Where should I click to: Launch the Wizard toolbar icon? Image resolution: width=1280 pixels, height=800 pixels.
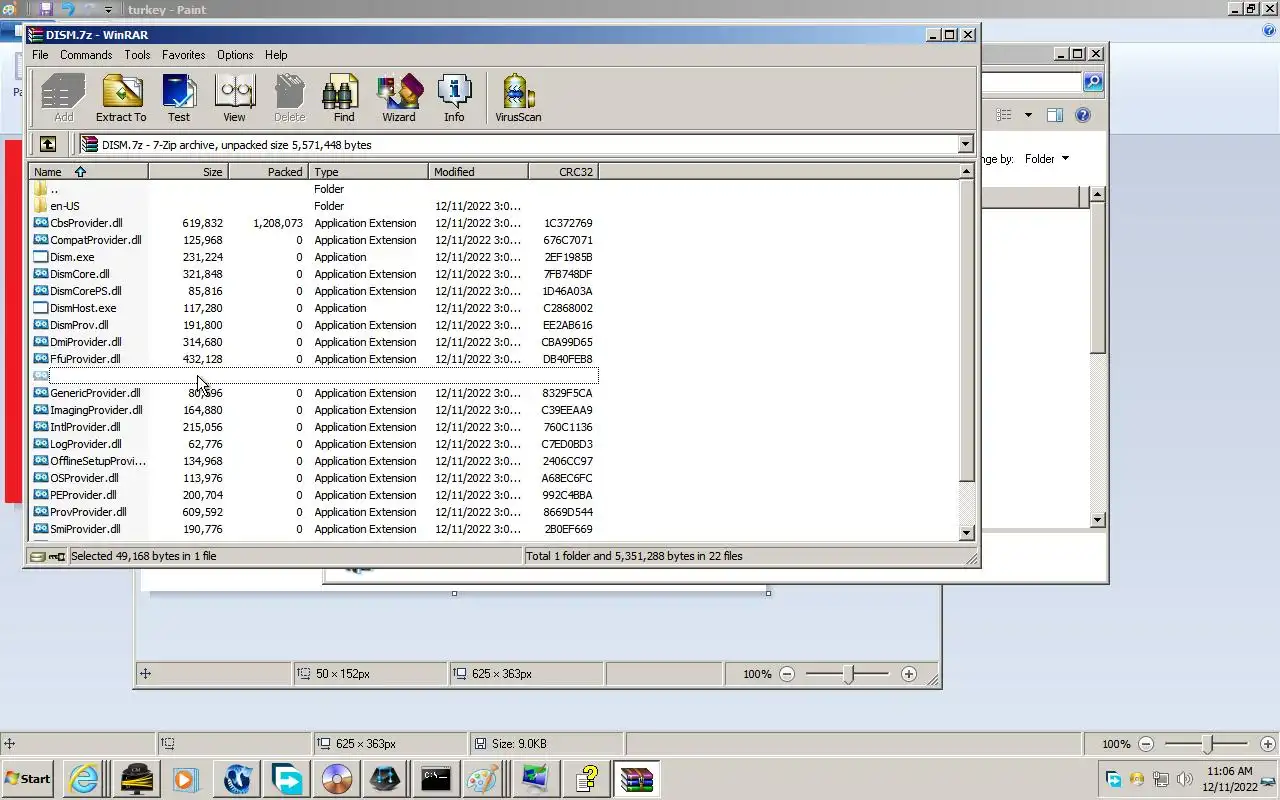click(399, 98)
